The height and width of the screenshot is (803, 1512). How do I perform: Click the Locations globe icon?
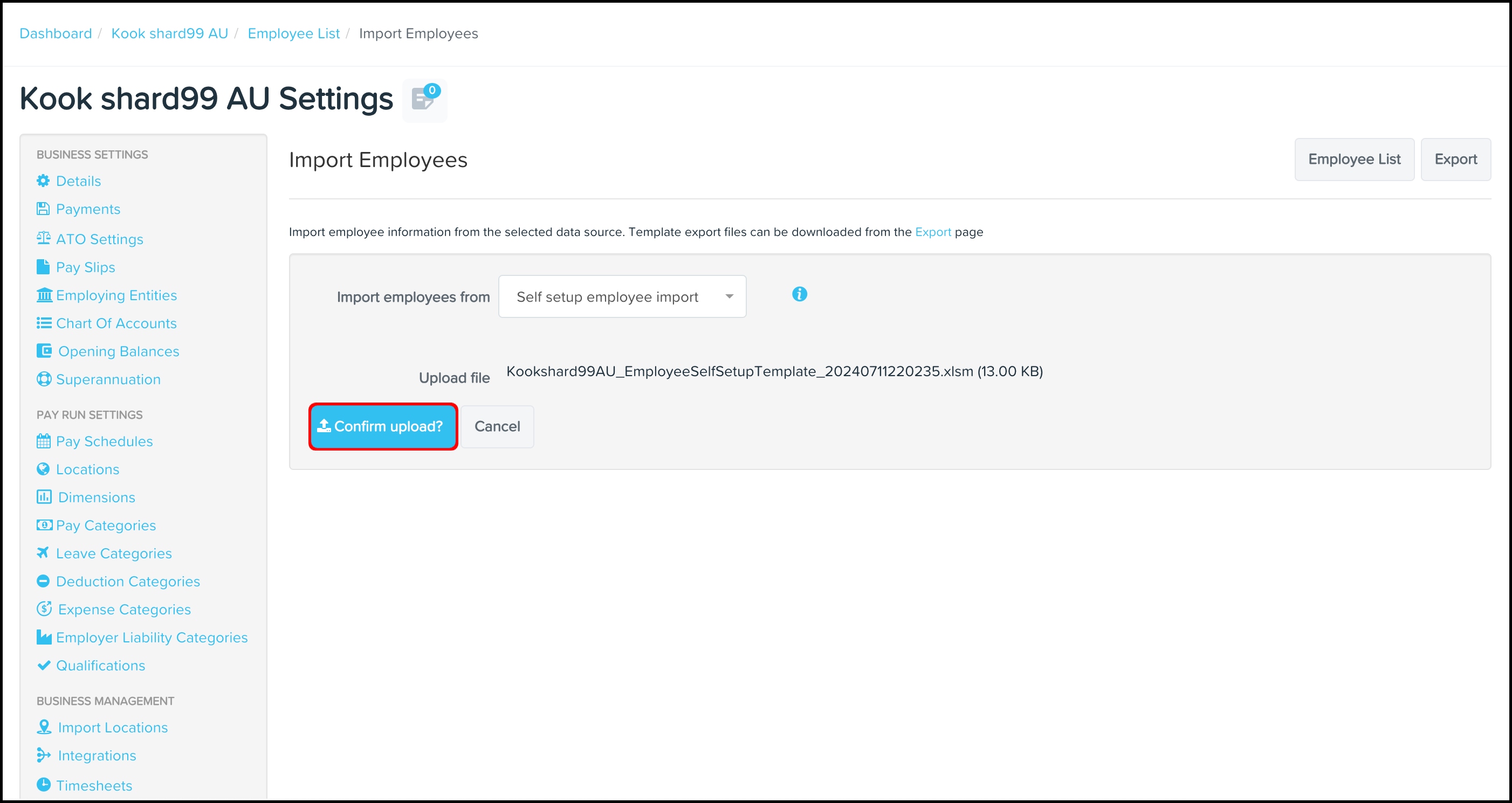coord(44,469)
